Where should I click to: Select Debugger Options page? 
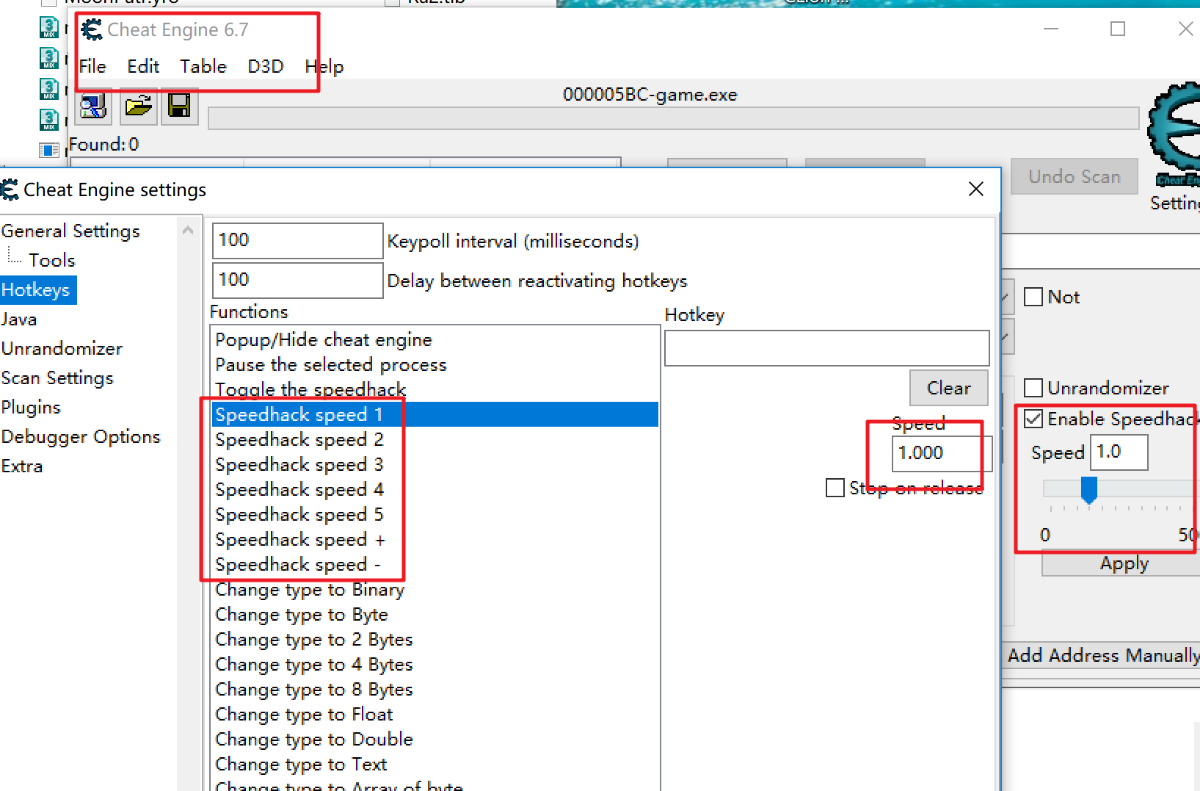pyautogui.click(x=80, y=436)
